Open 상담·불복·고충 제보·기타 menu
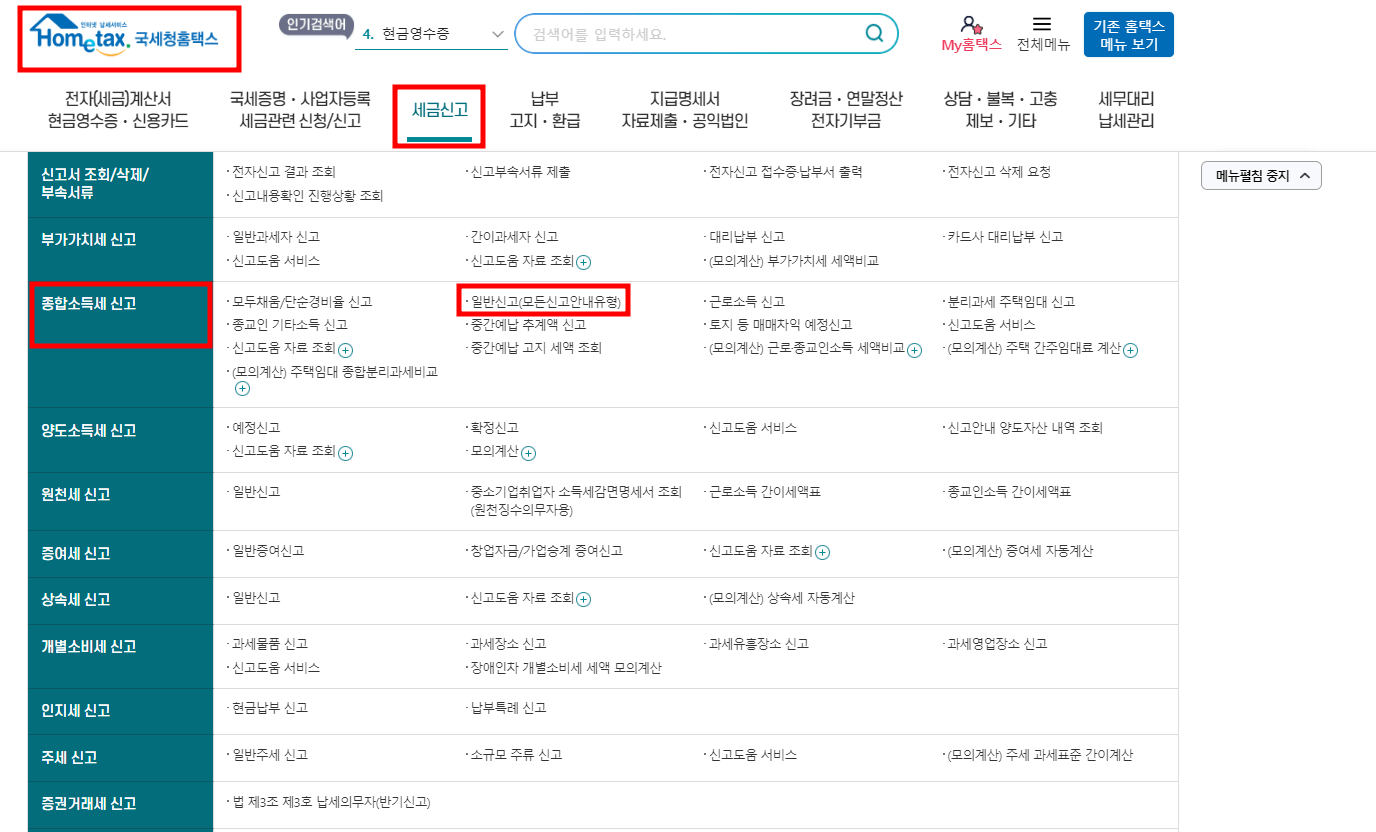 pos(1000,110)
